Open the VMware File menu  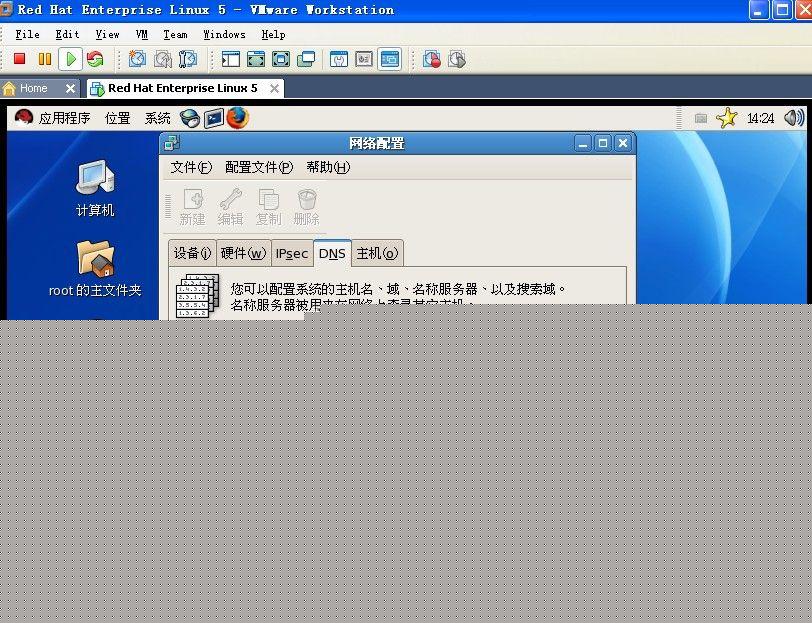(x=27, y=35)
